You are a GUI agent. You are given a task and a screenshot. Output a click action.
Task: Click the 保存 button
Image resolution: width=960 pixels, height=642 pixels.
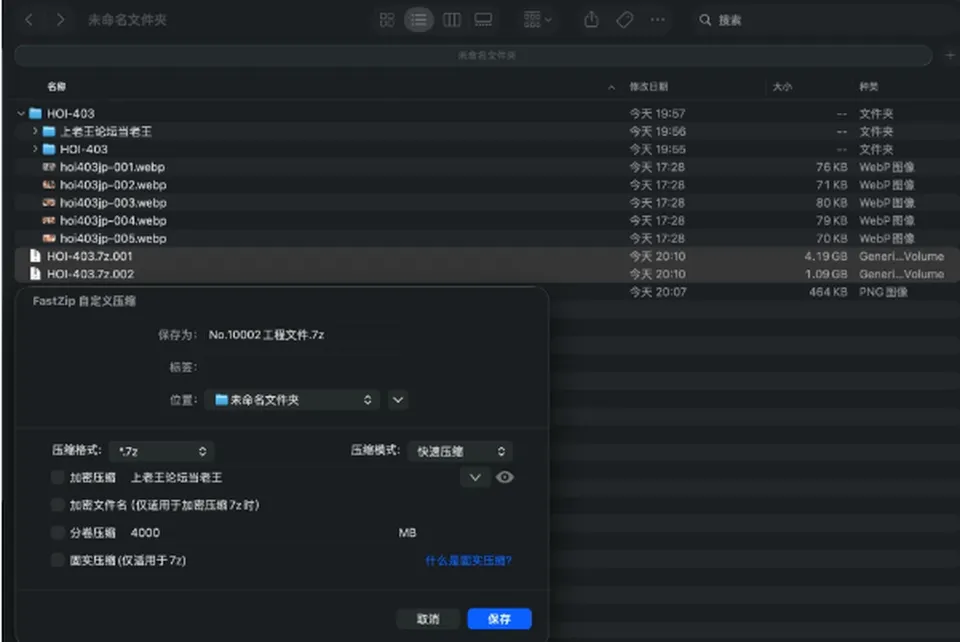[x=500, y=619]
